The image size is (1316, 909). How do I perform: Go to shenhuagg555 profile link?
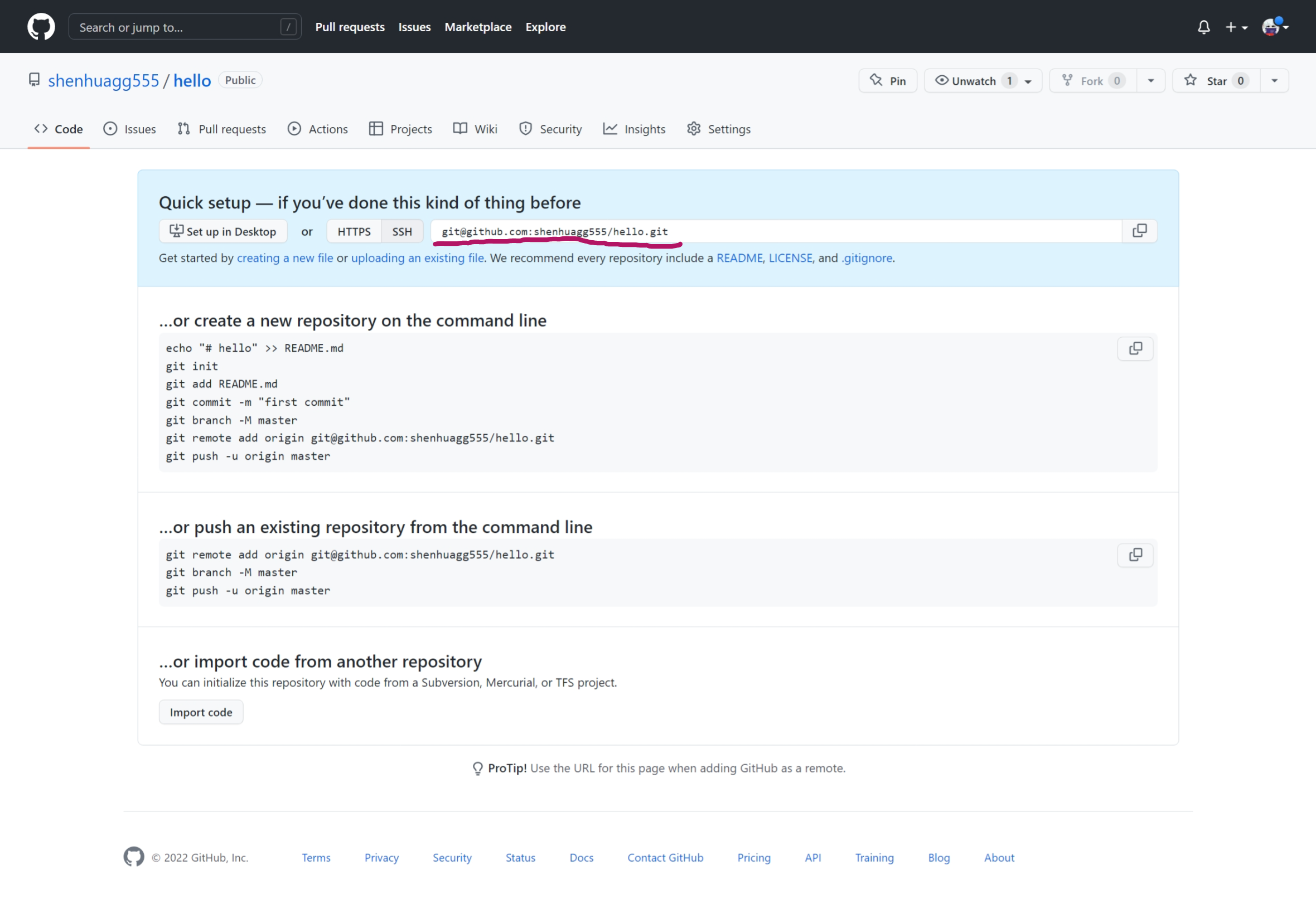pyautogui.click(x=103, y=80)
